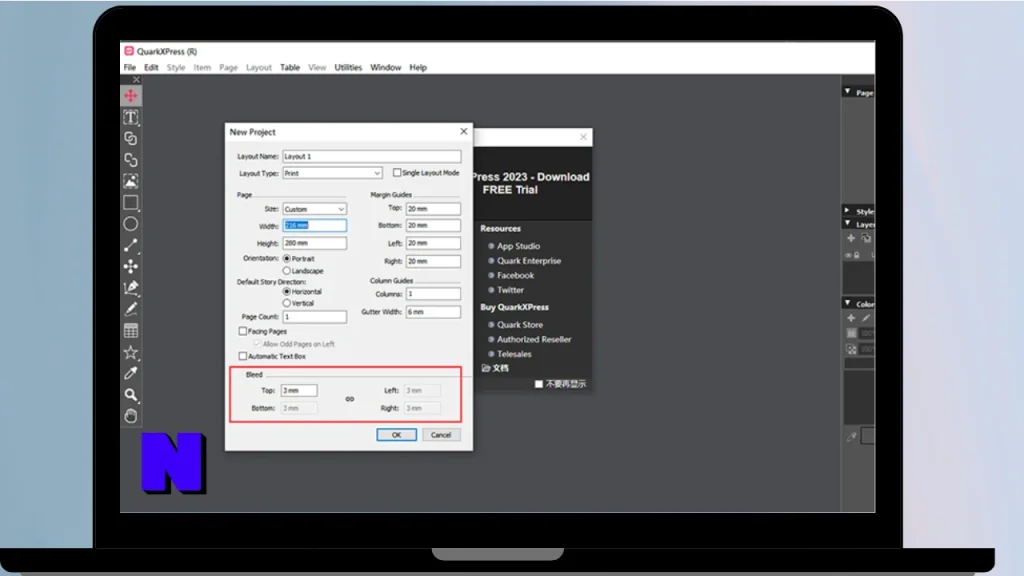
Task: Add new color plus icon in Colors panel
Action: (851, 318)
